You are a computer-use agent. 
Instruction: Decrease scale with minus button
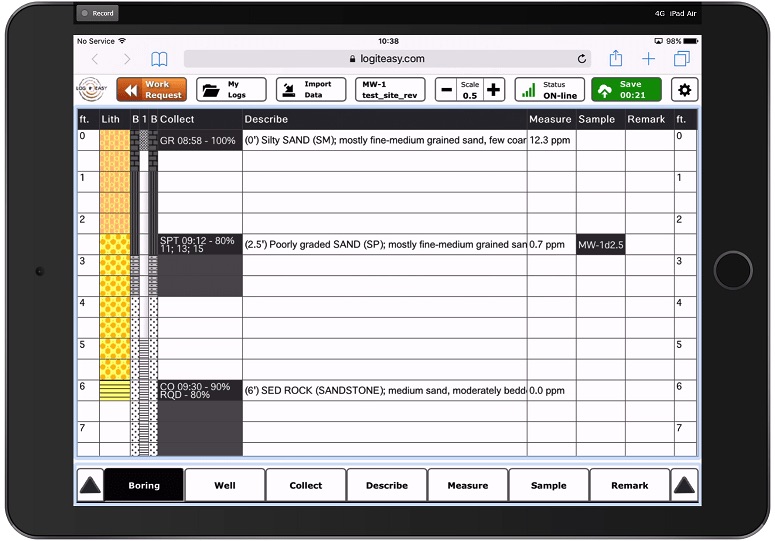click(446, 90)
